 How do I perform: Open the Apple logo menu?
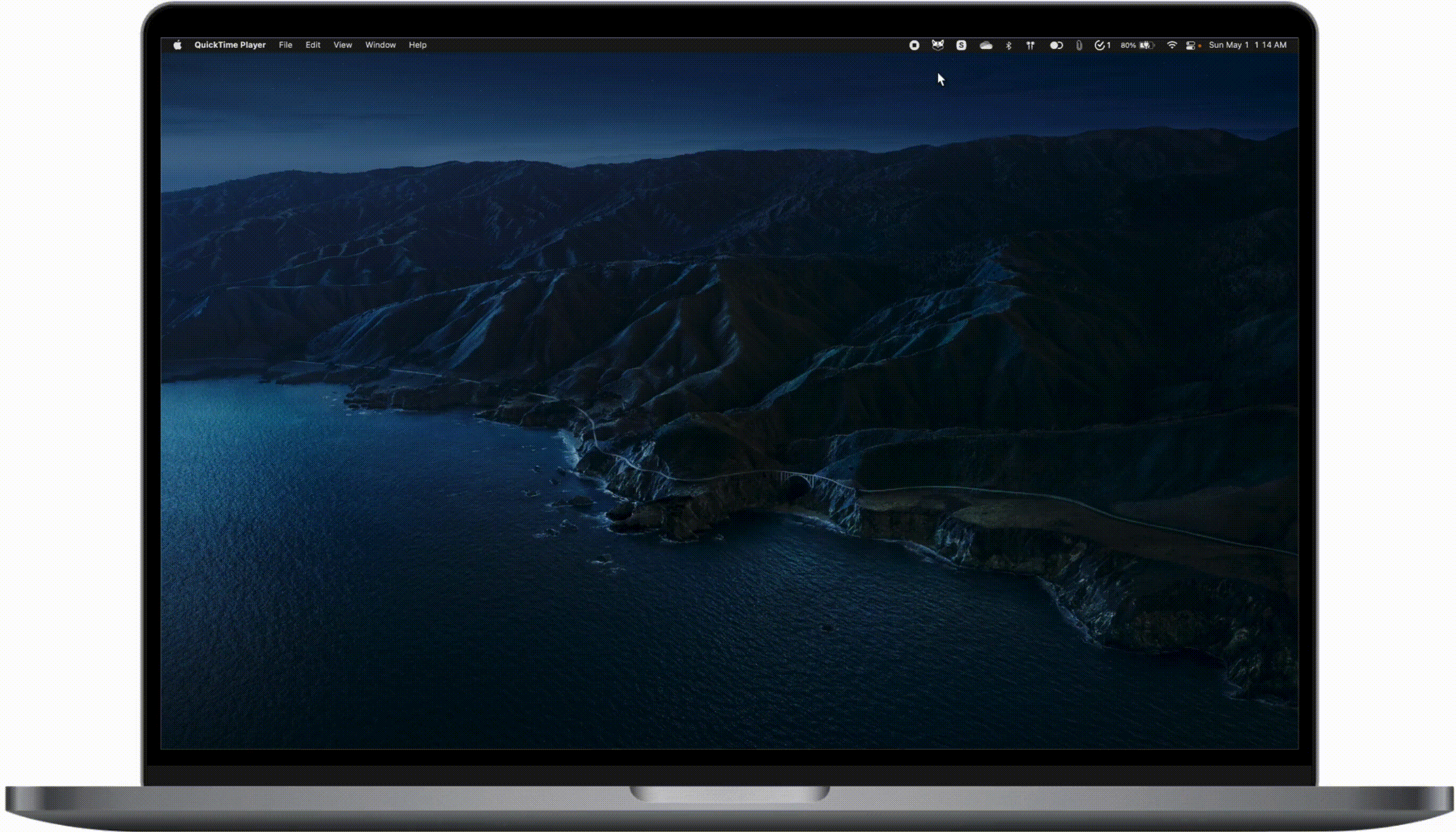click(177, 45)
